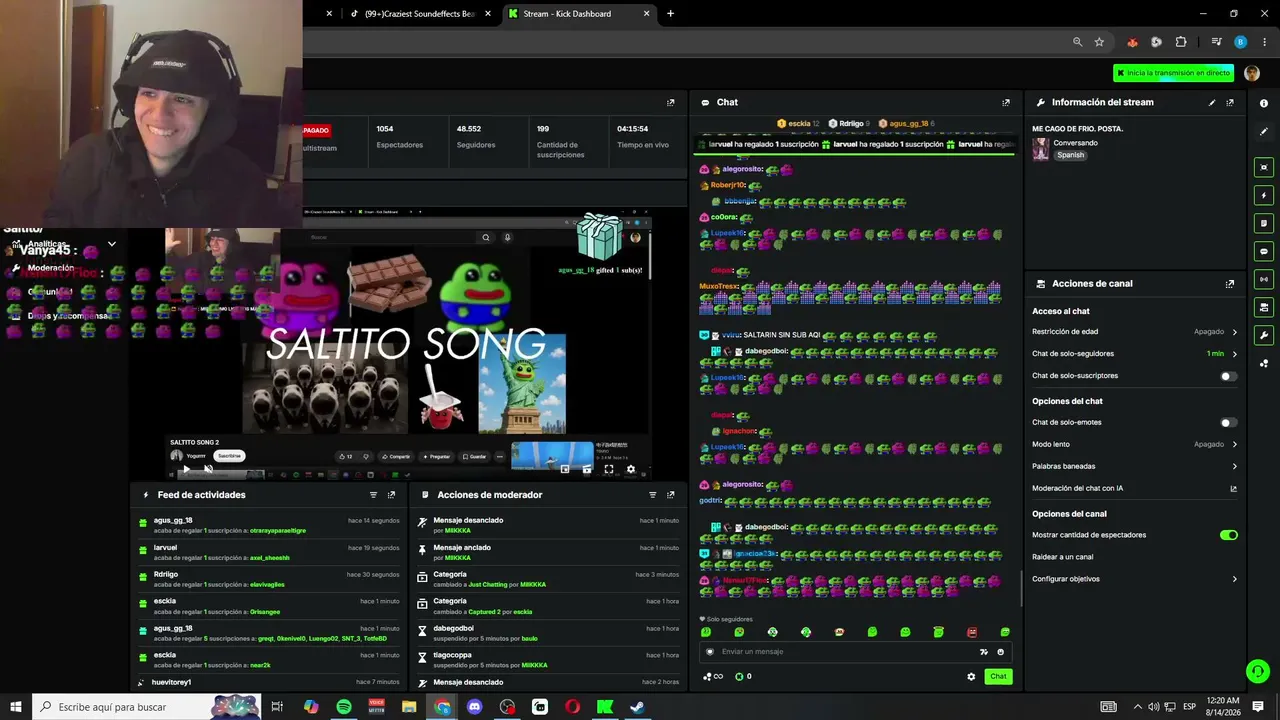Open the Windows Start menu
1280x720 pixels.
(x=16, y=707)
